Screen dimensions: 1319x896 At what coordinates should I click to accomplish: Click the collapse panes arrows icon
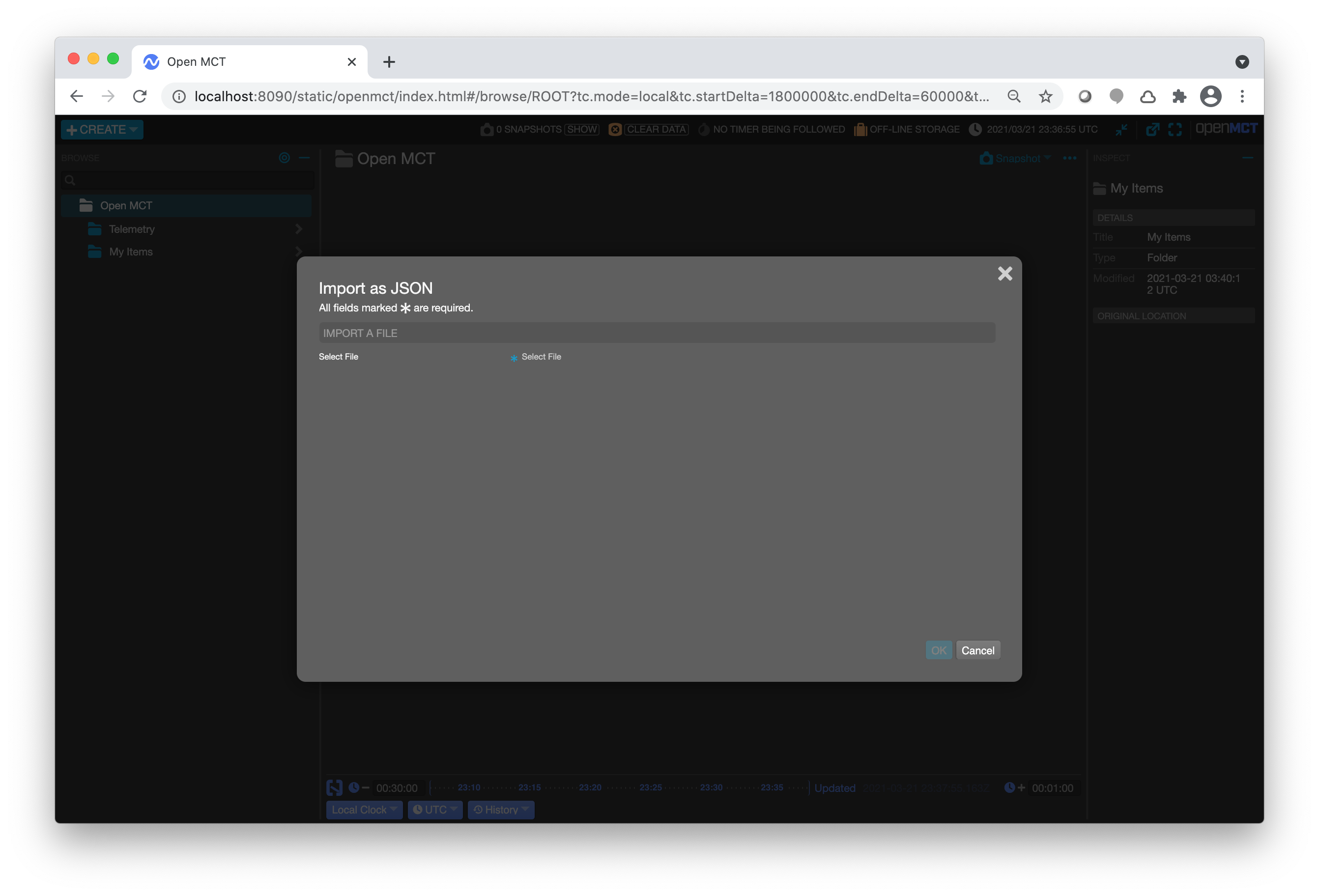pos(1122,129)
